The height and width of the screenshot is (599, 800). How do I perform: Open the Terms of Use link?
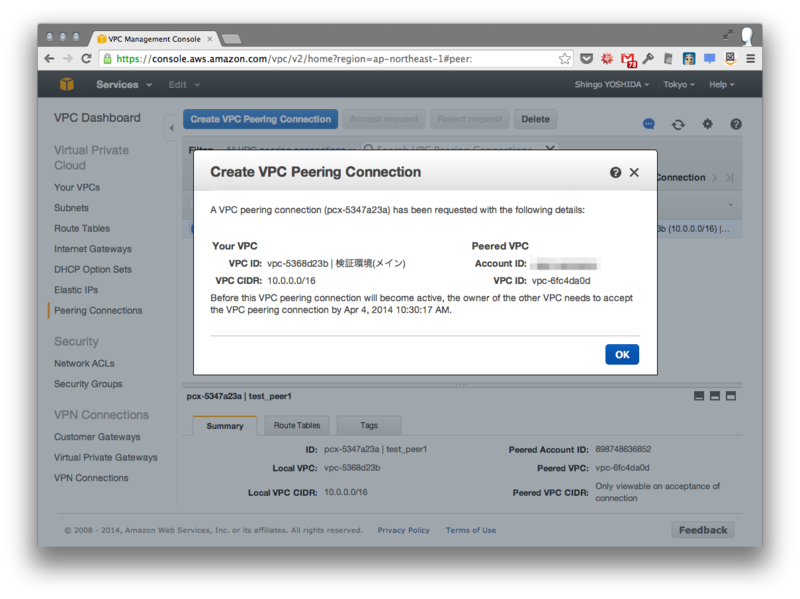pos(470,530)
